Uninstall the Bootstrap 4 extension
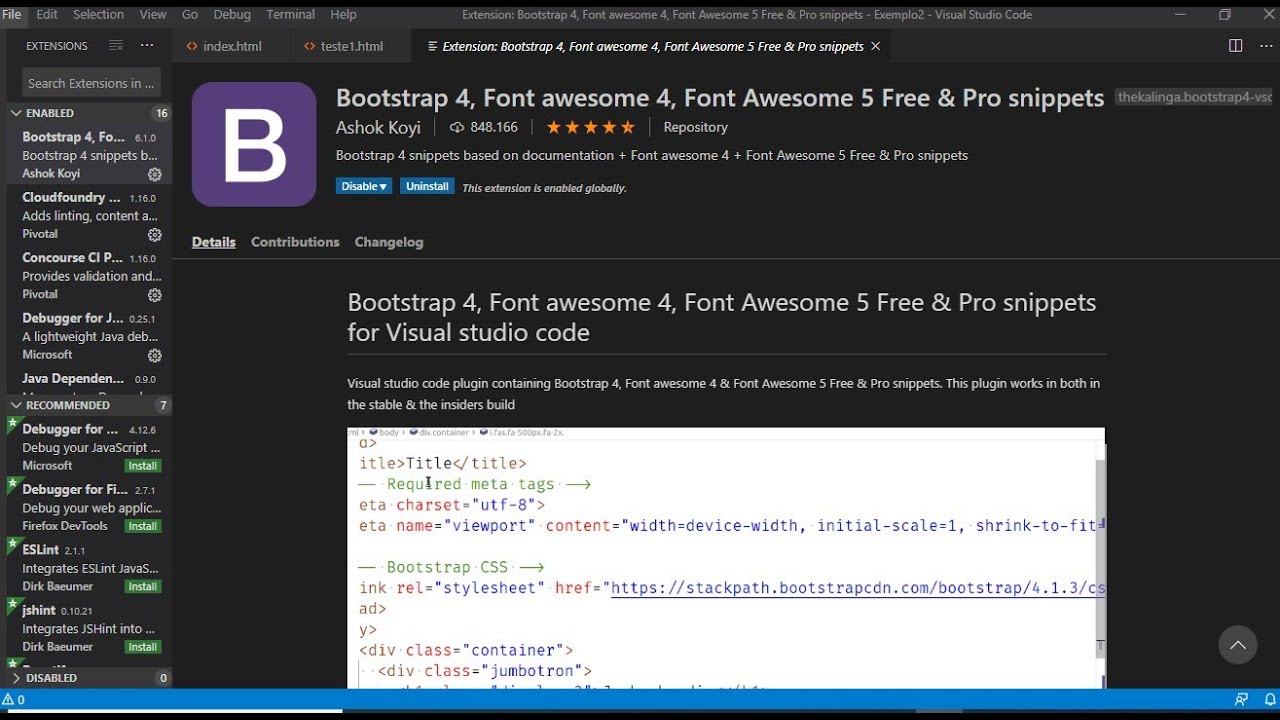The width and height of the screenshot is (1280, 720). pos(427,186)
